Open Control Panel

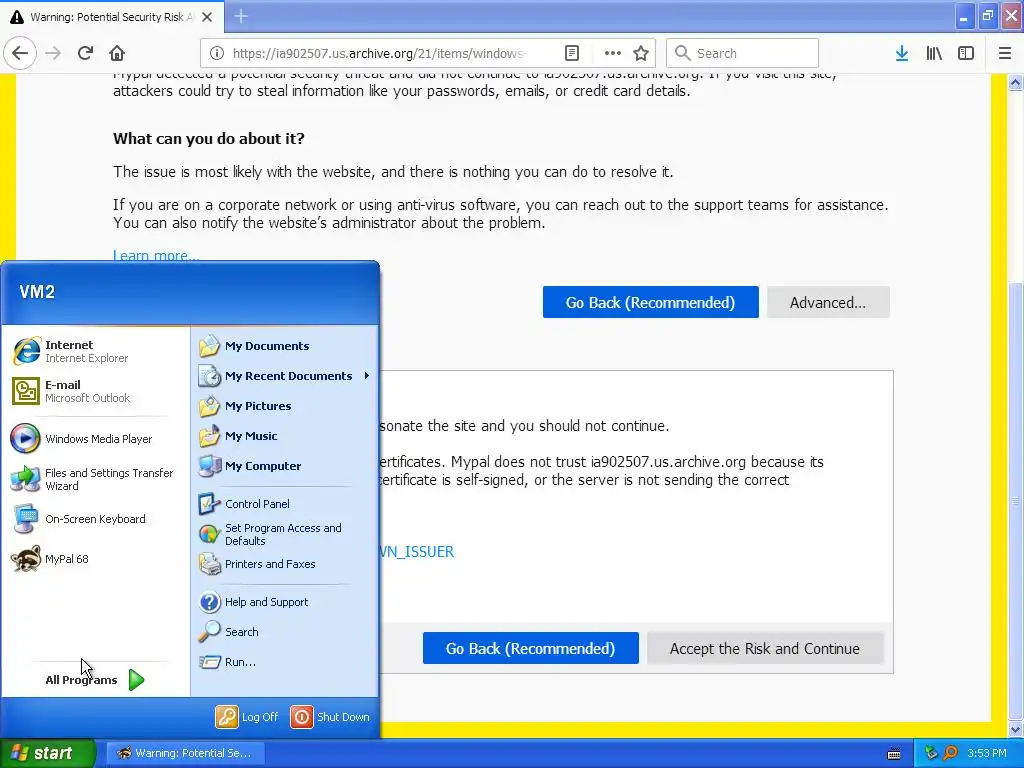click(285, 504)
